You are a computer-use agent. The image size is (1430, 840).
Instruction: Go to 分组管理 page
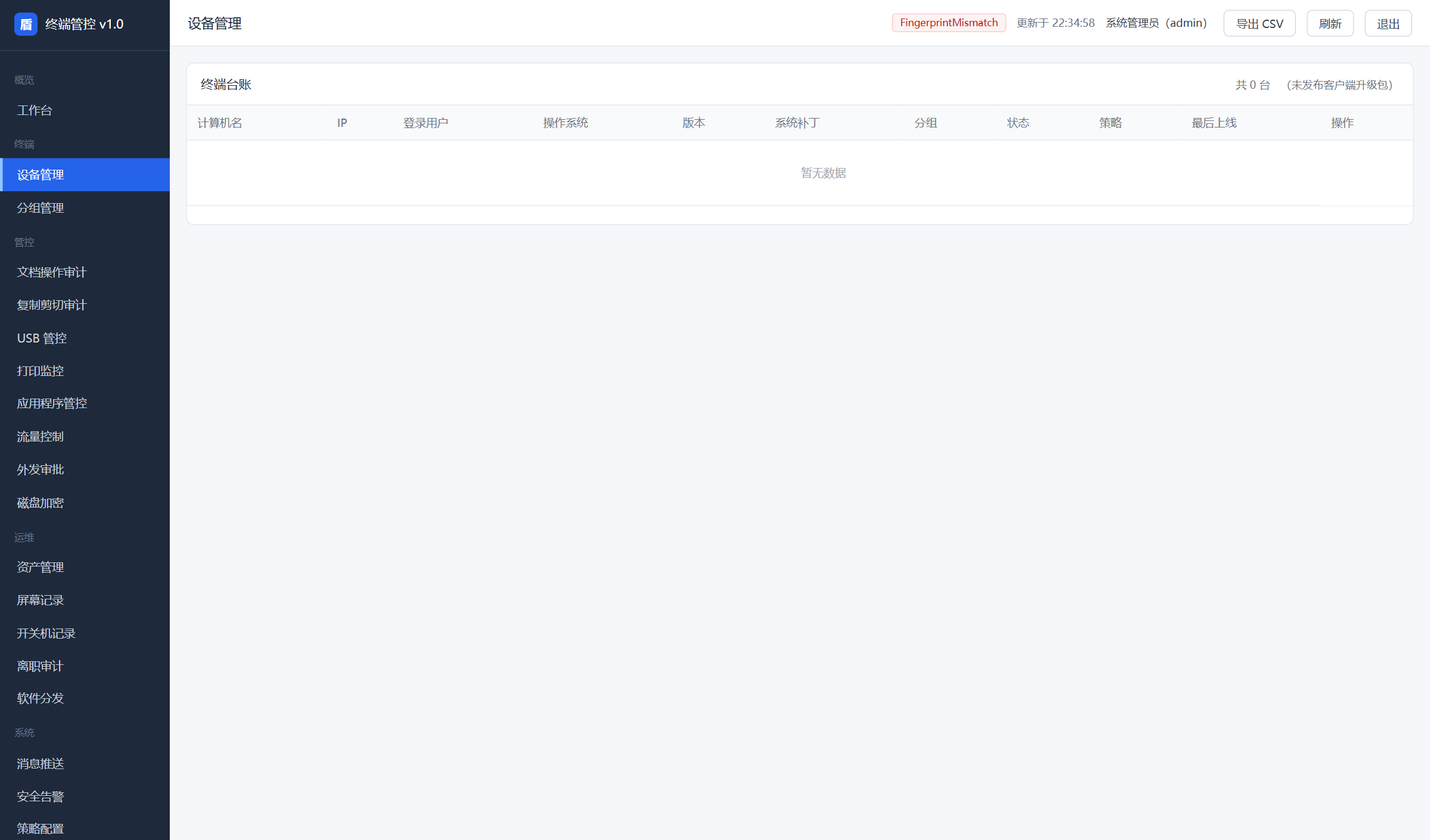click(x=85, y=208)
